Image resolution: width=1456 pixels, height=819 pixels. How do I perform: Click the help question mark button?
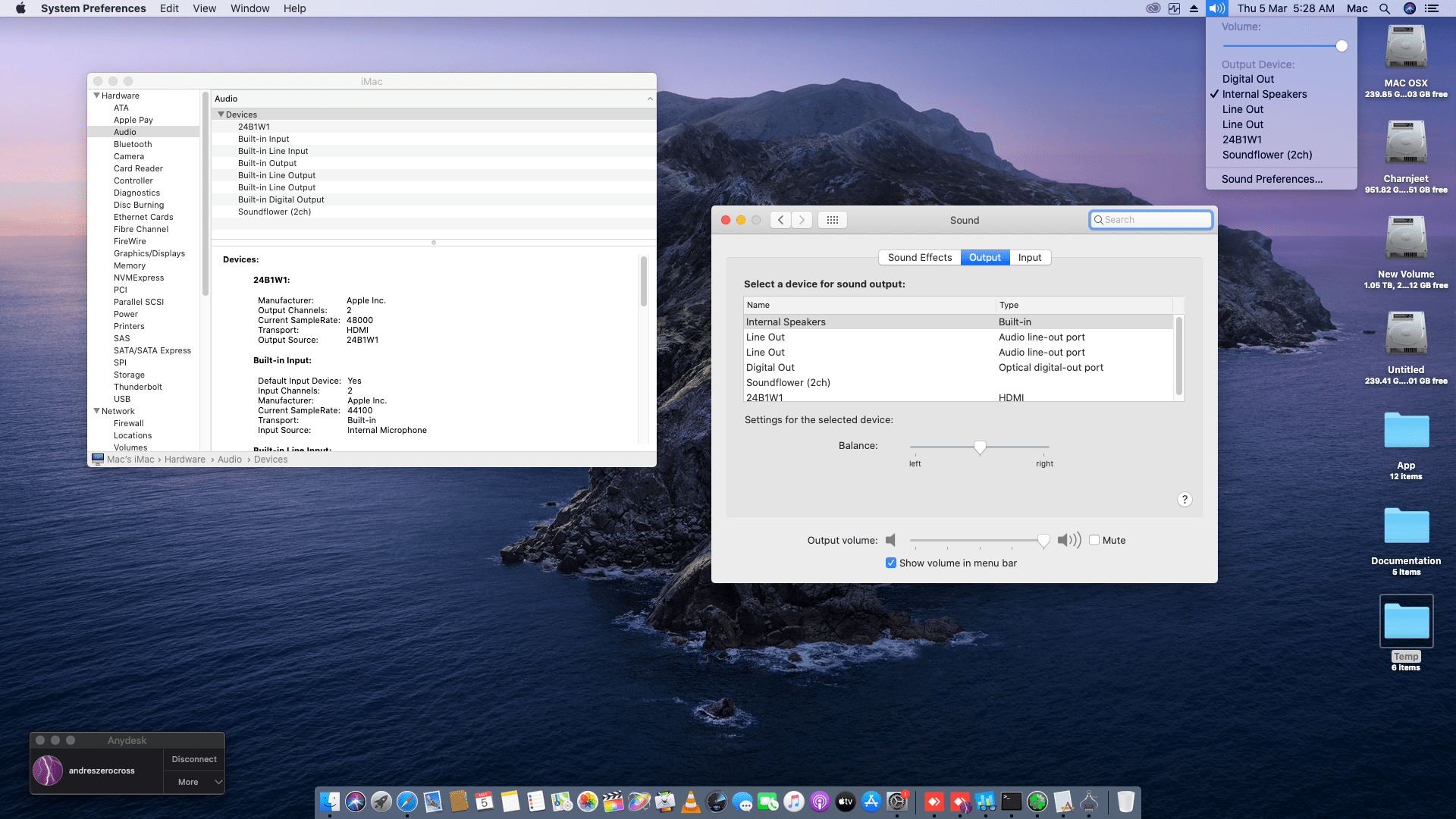point(1185,500)
